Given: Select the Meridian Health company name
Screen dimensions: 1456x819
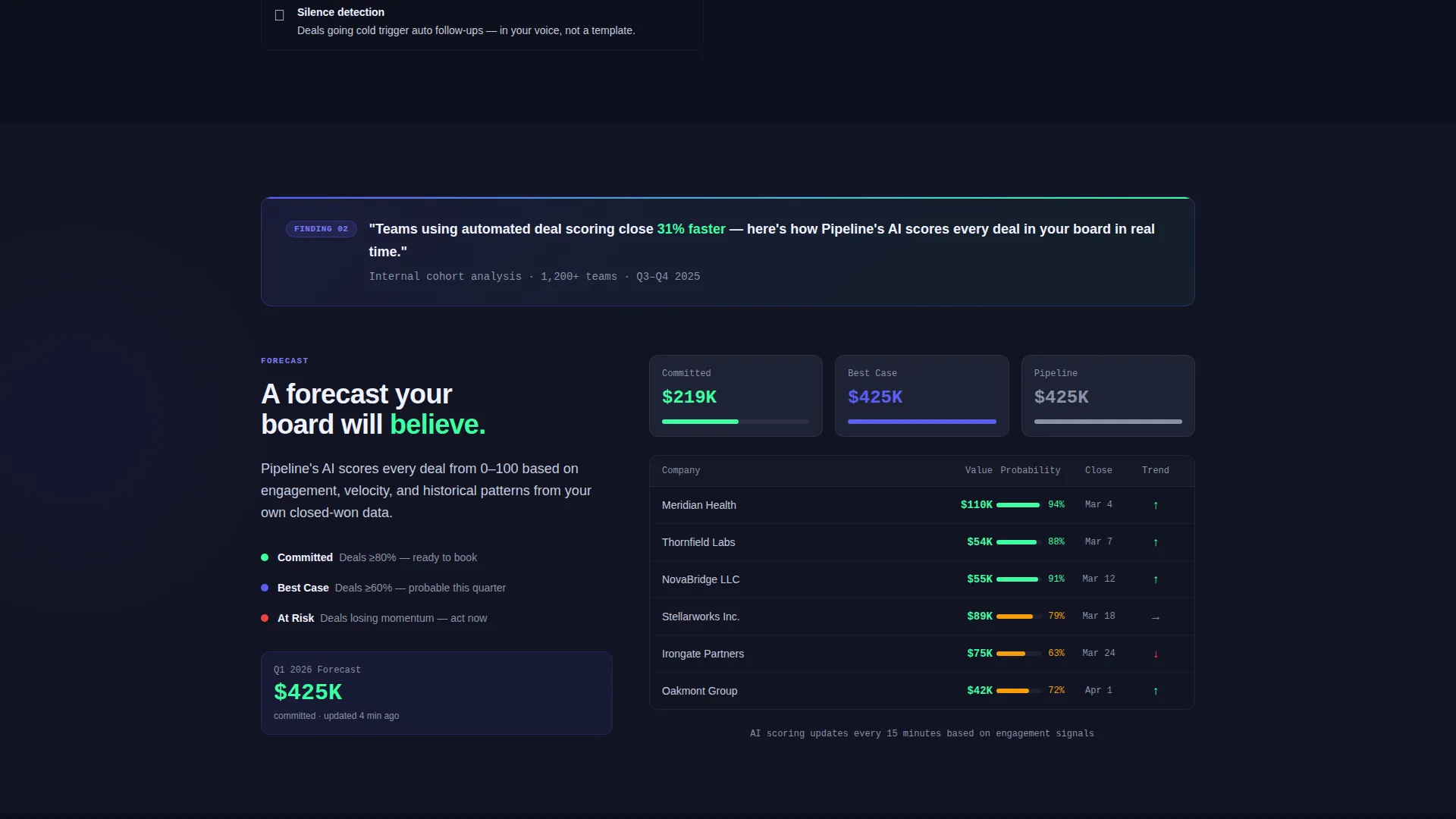Looking at the screenshot, I should [699, 505].
